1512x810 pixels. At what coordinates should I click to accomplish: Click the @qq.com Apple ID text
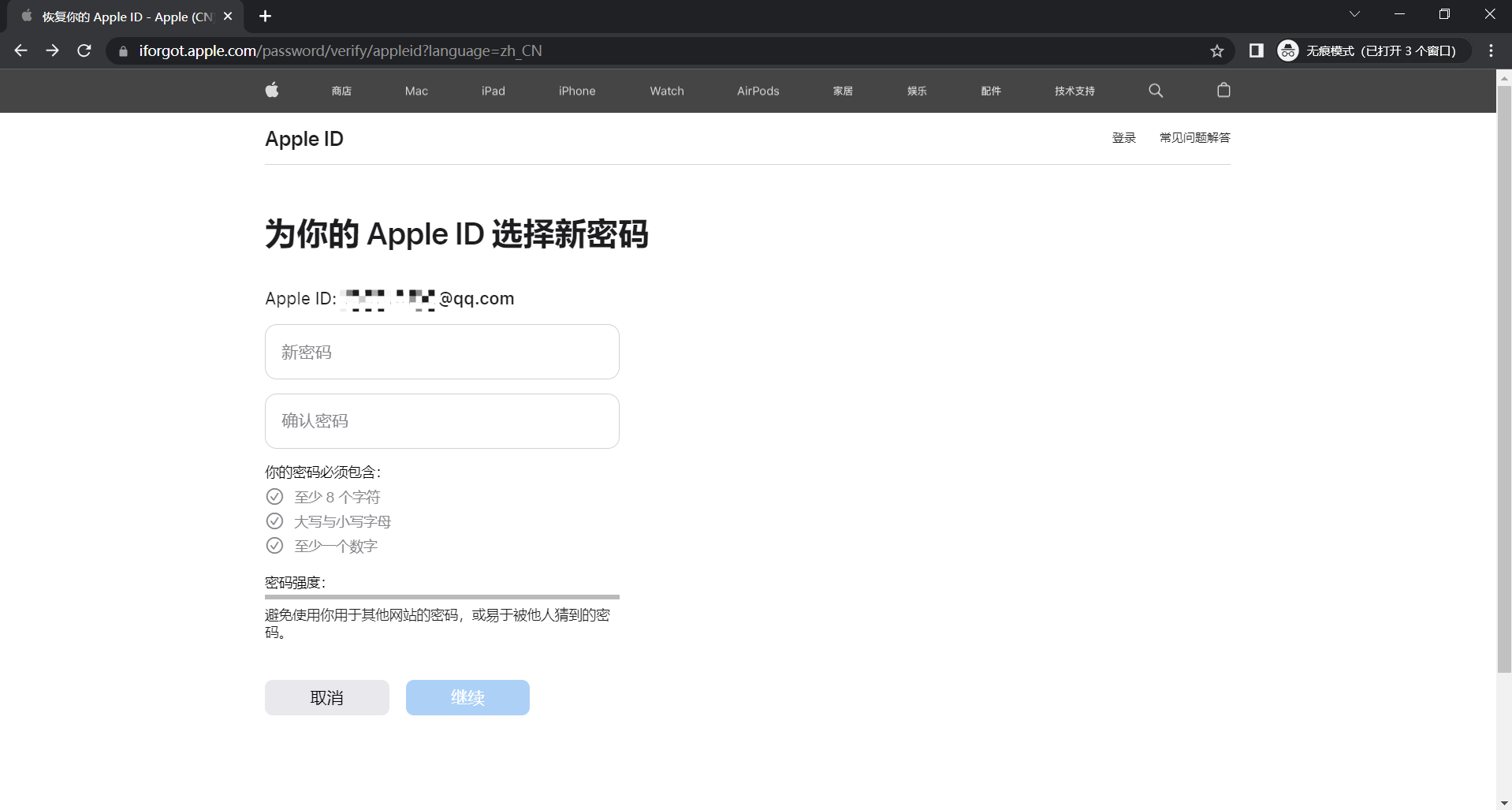[x=476, y=298]
